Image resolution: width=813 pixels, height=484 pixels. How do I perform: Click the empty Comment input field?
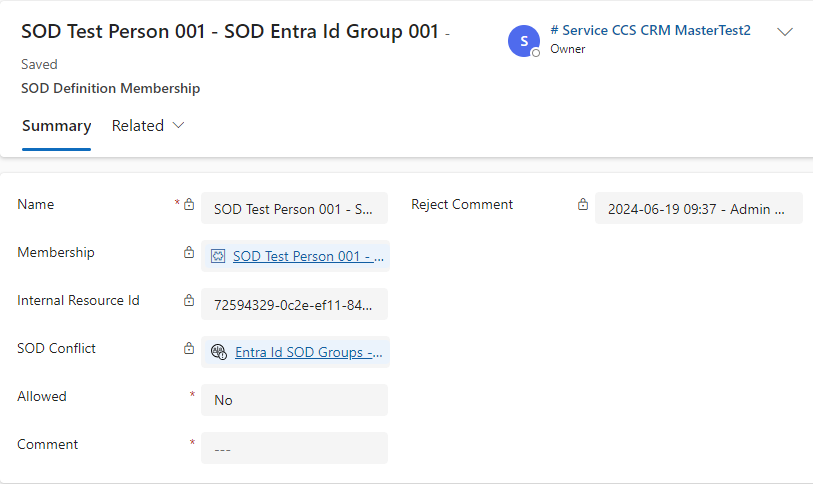[294, 449]
